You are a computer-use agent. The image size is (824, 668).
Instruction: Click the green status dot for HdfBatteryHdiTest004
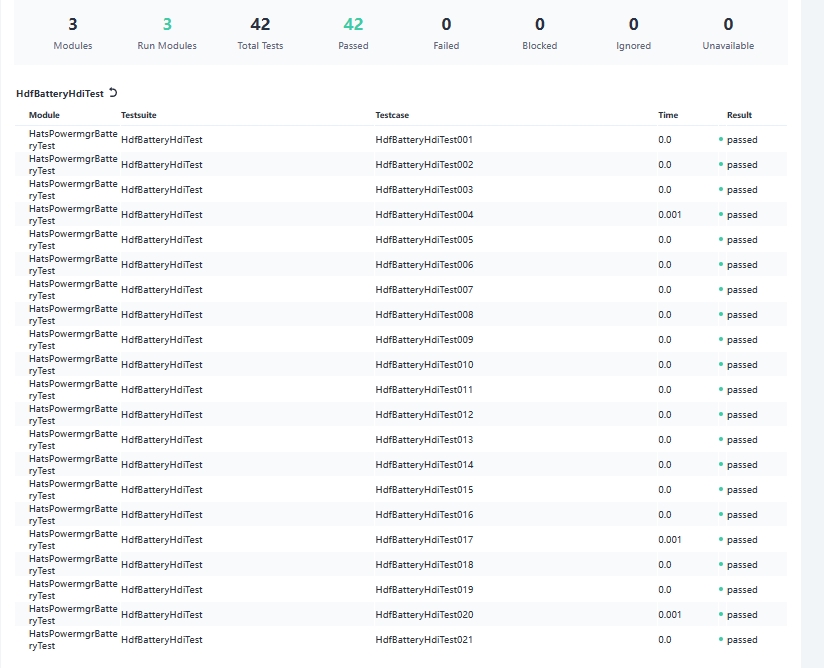(x=720, y=215)
